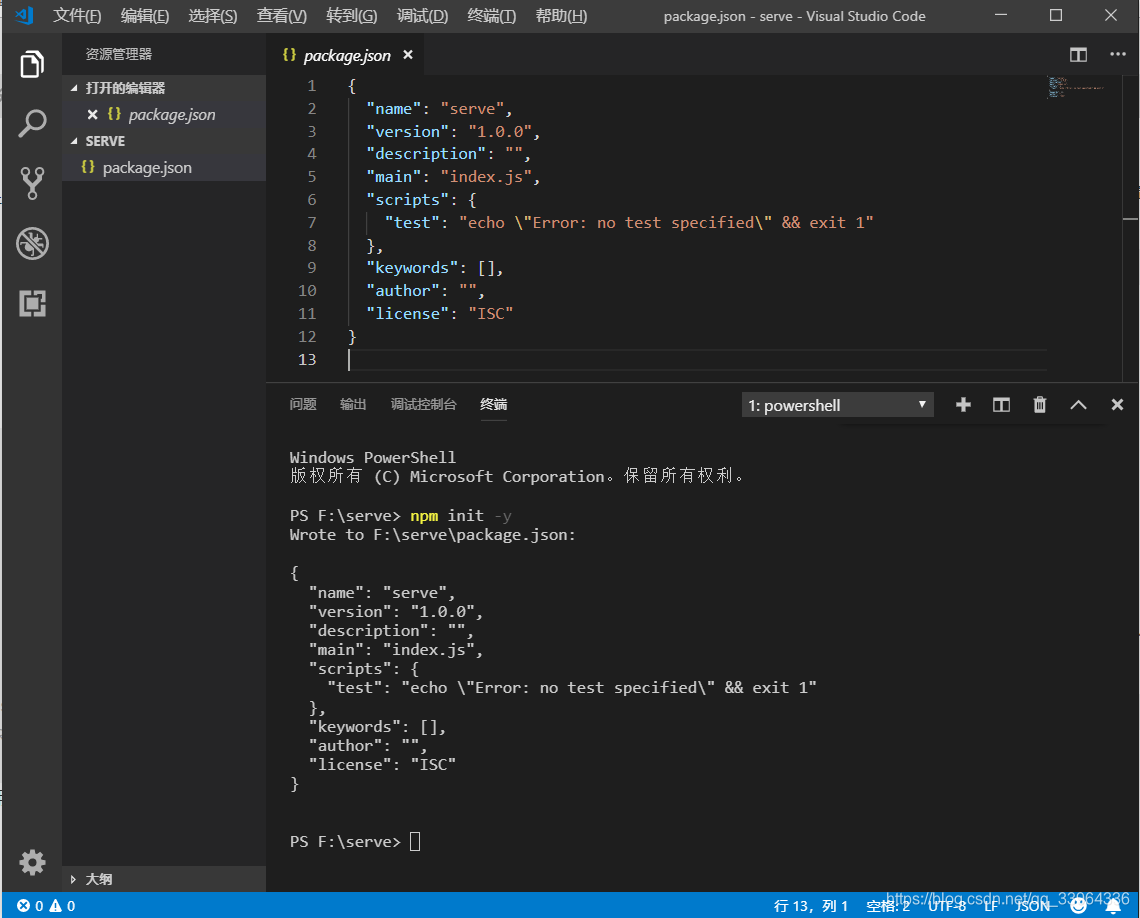Split the terminal panel
This screenshot has height=918, width=1140.
1001,405
